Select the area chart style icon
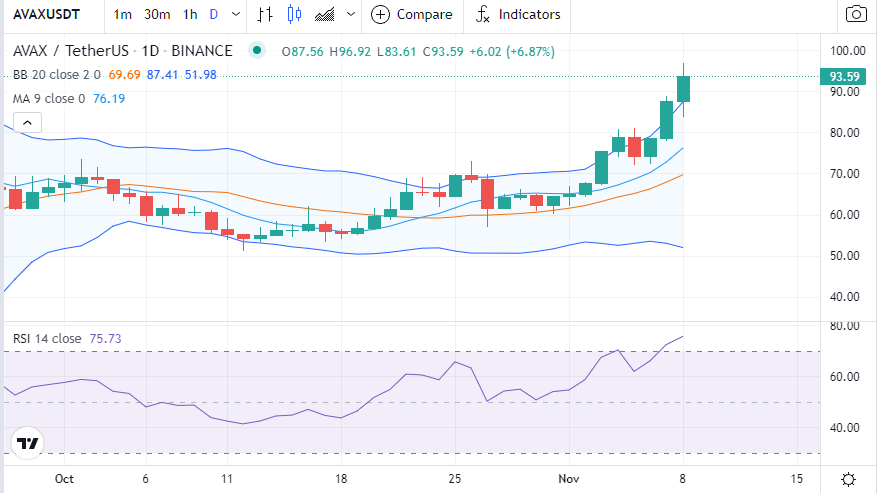The image size is (885, 493). tap(325, 14)
